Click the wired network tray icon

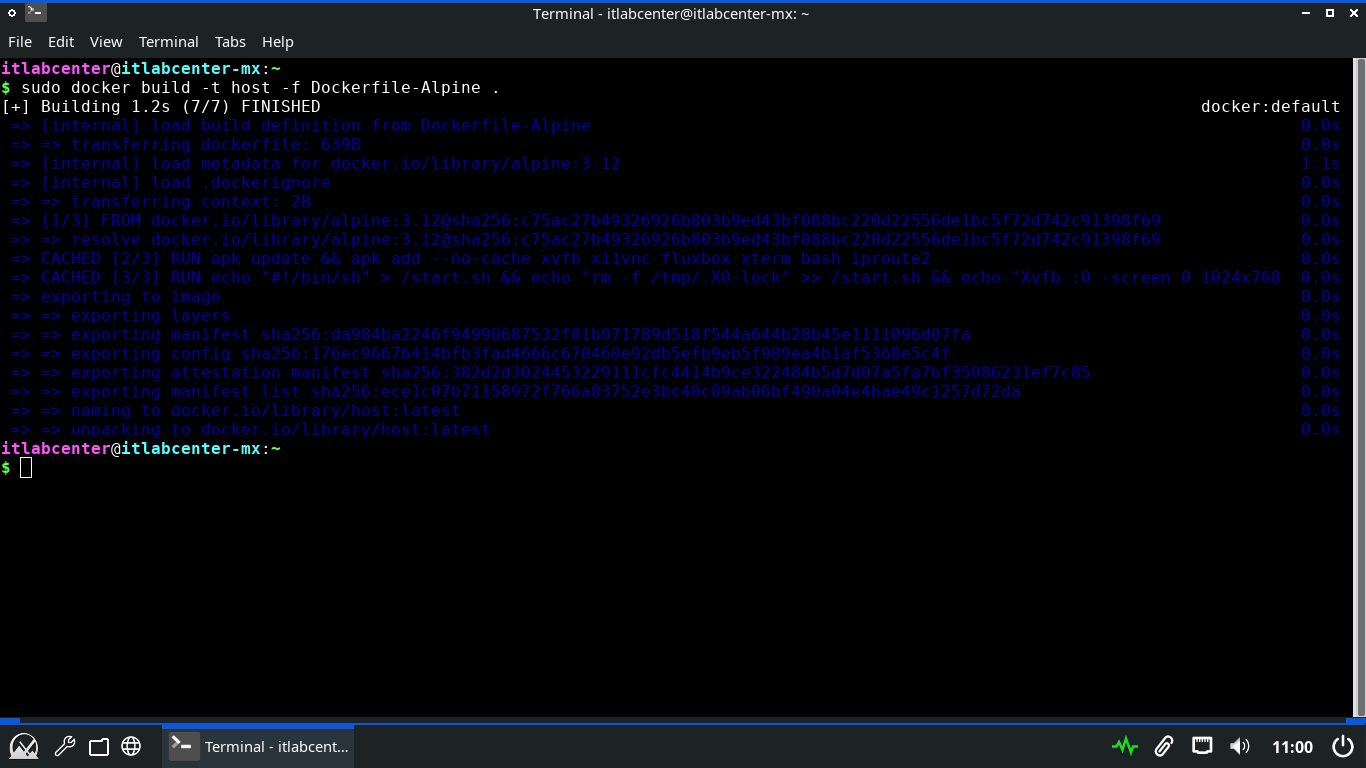tap(1202, 746)
